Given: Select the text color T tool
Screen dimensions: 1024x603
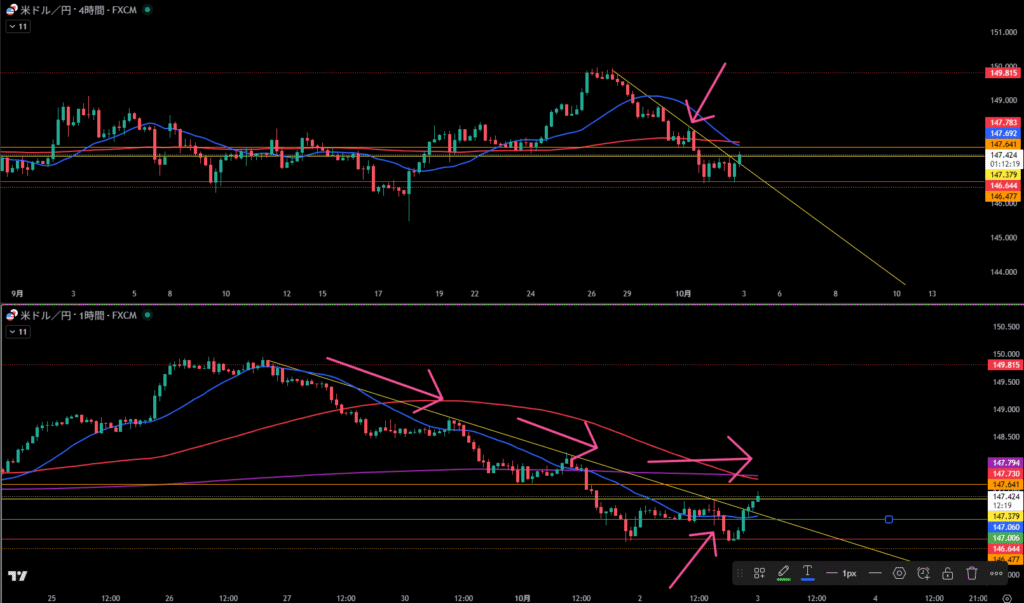Looking at the screenshot, I should (x=807, y=573).
